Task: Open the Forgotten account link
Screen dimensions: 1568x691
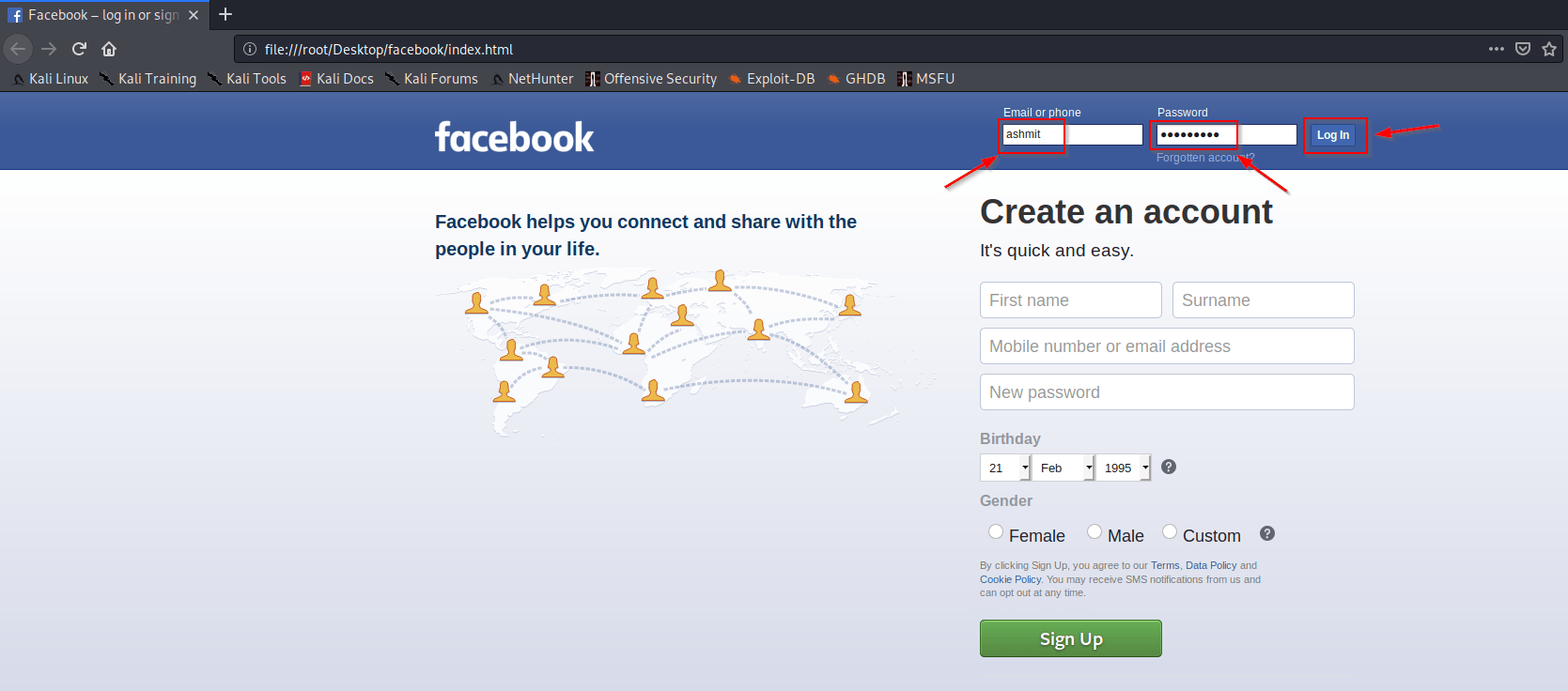Action: click(1205, 158)
